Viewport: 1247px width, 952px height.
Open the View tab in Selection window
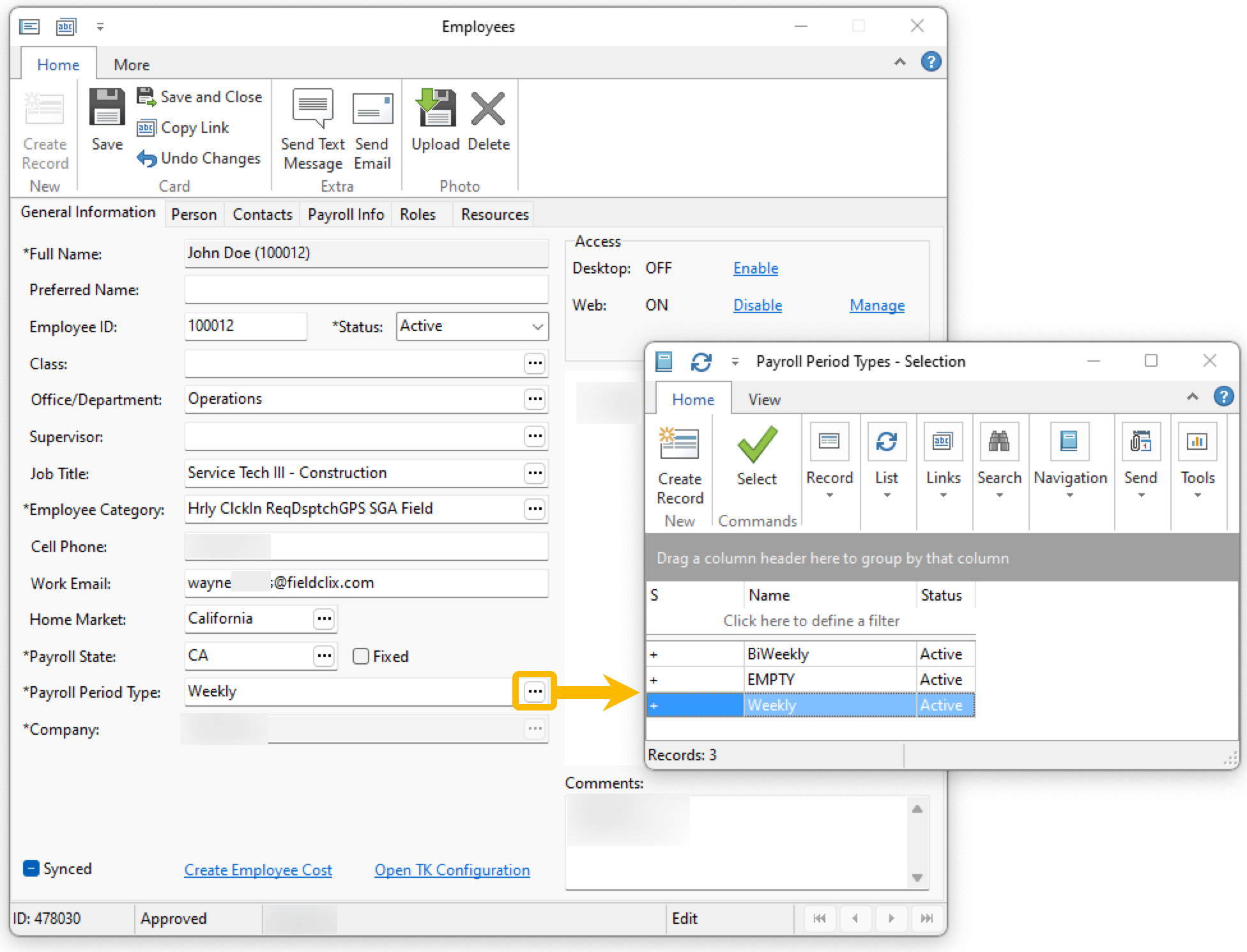tap(764, 400)
